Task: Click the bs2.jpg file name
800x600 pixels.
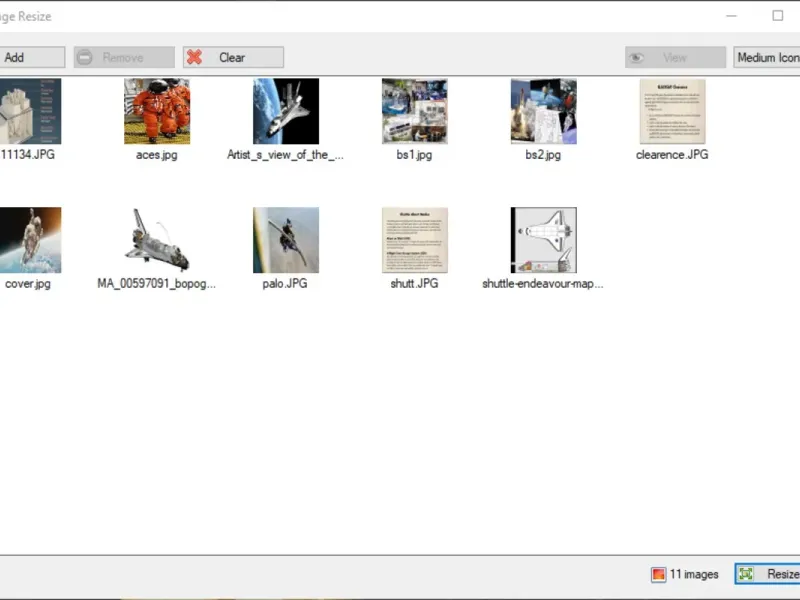Action: coord(543,155)
